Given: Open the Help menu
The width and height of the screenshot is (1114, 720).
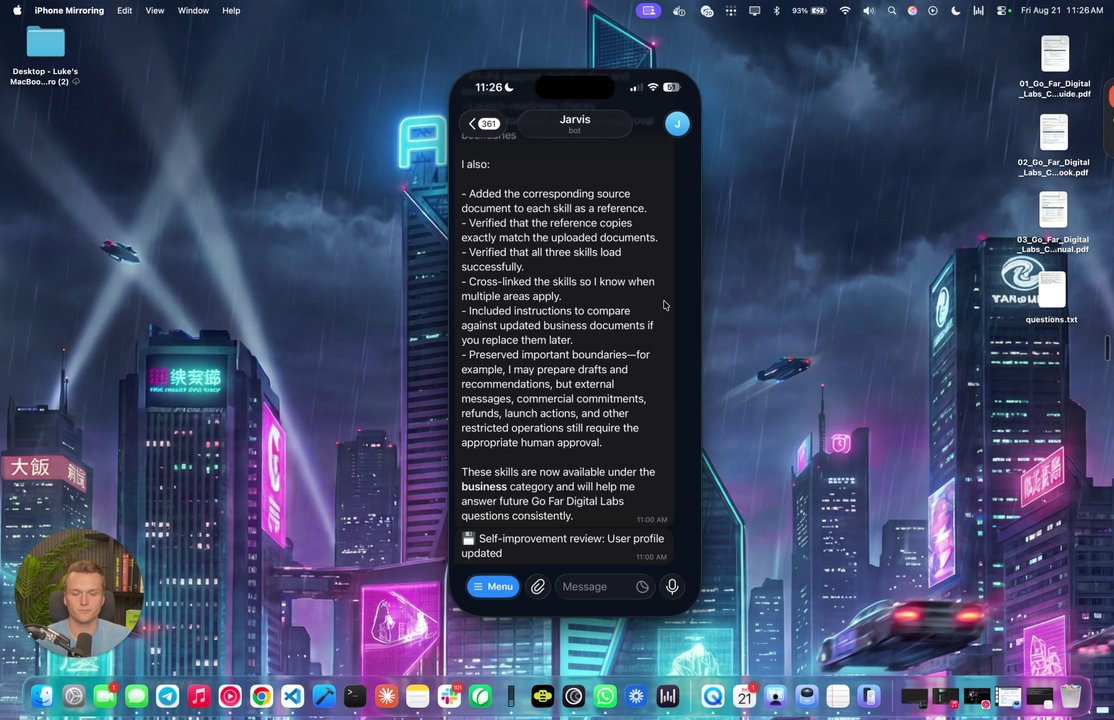Looking at the screenshot, I should tap(231, 11).
